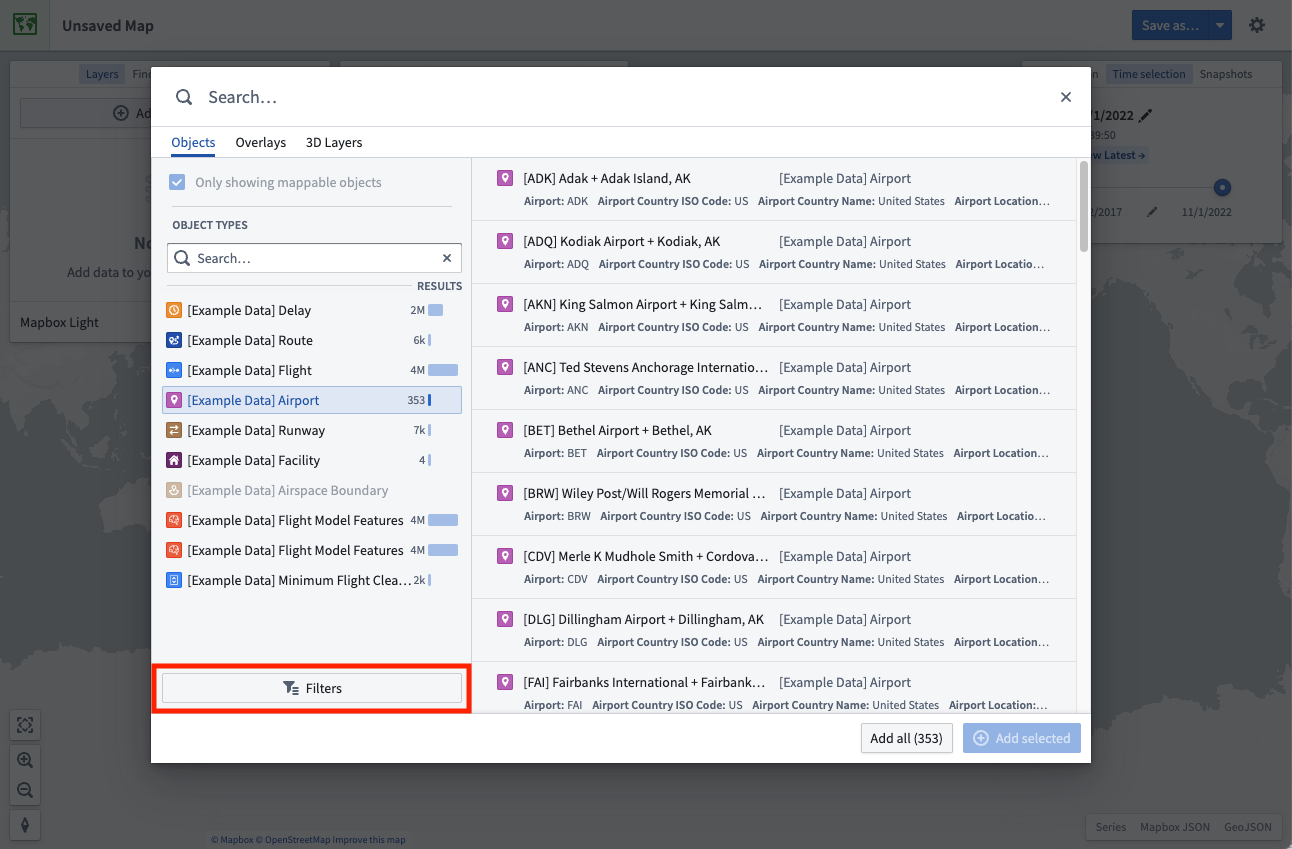This screenshot has height=849, width=1292.
Task: Select the Objects tab
Action: 193,142
